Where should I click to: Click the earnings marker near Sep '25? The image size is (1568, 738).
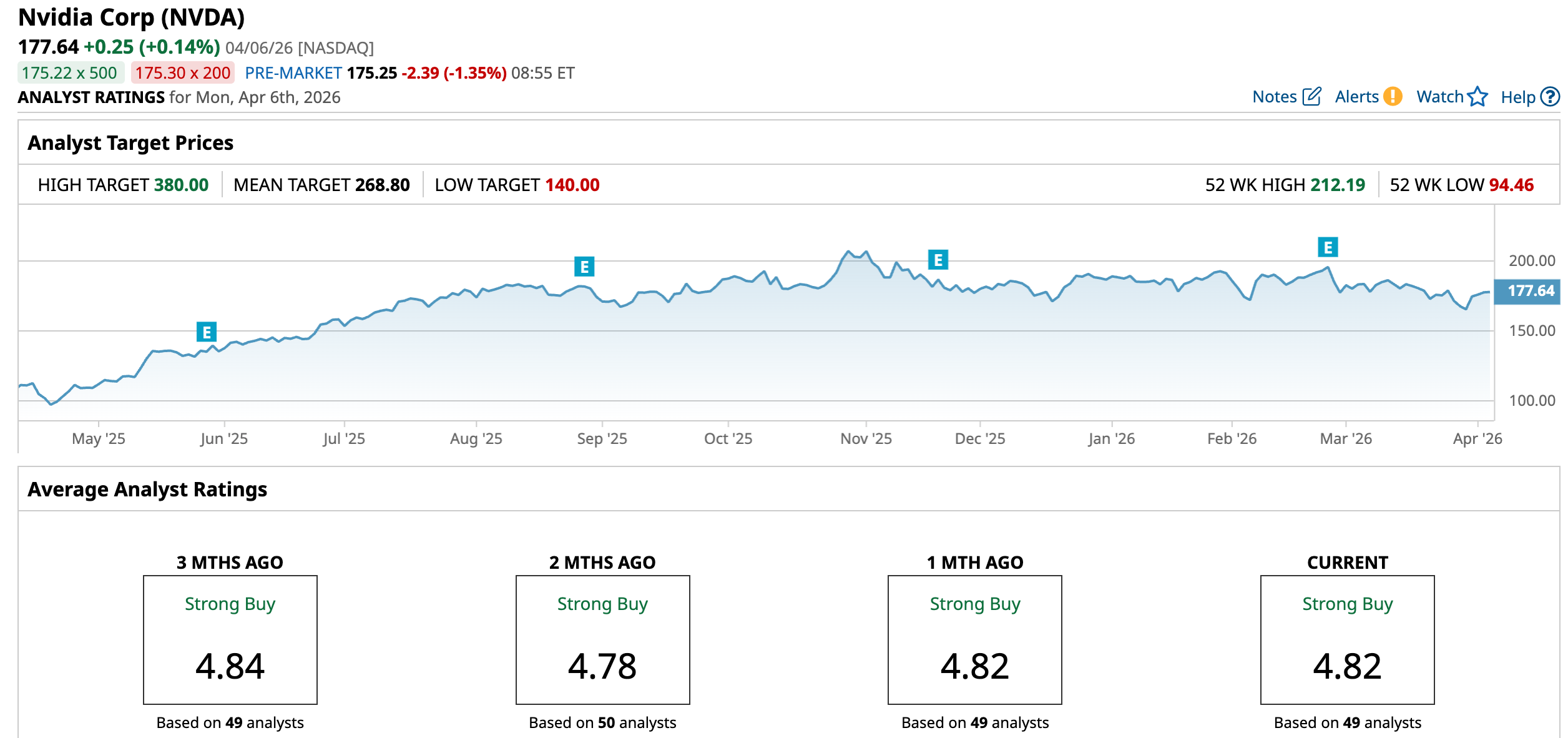584,267
